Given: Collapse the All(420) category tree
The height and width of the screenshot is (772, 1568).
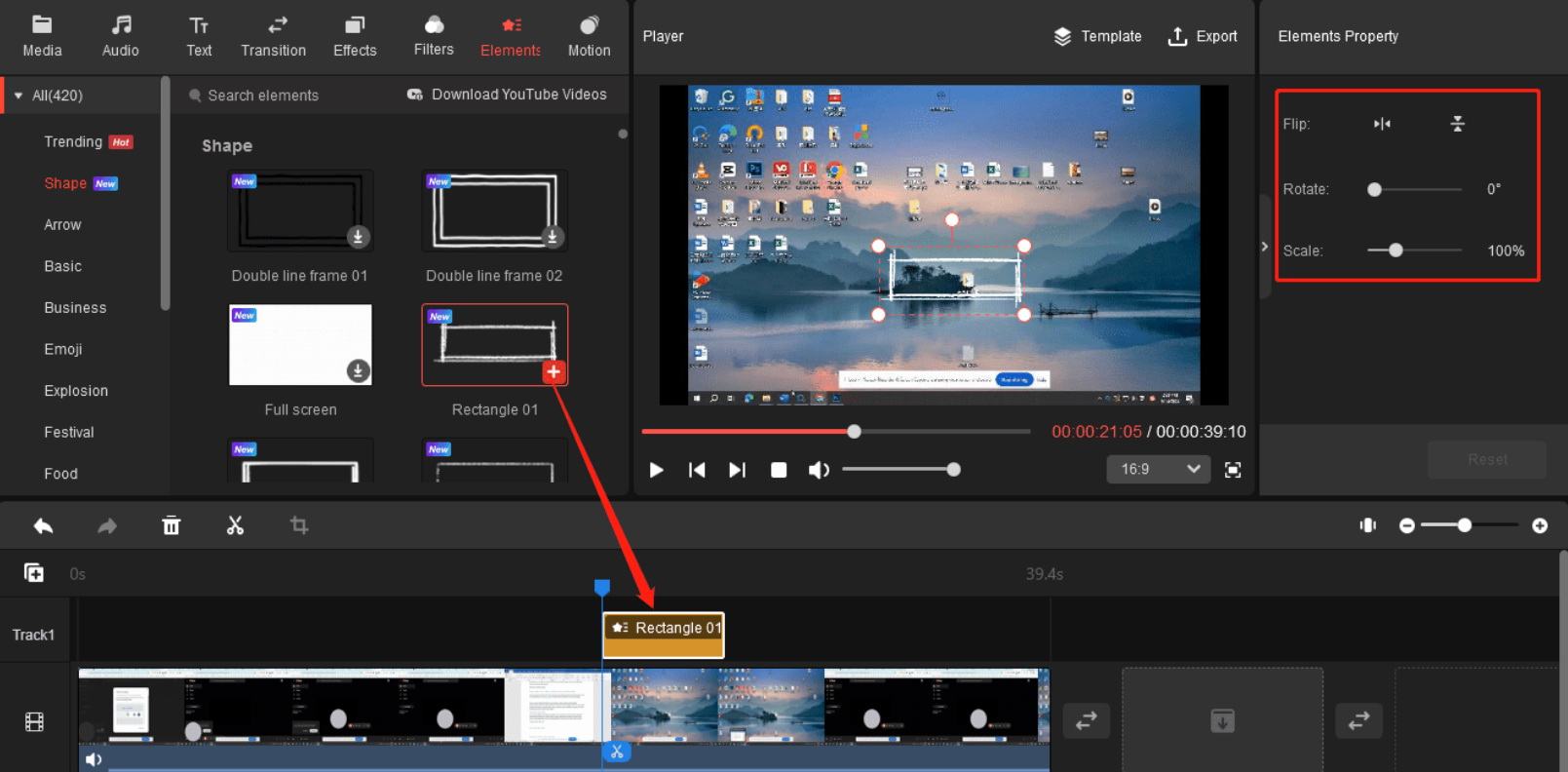Looking at the screenshot, I should [x=19, y=96].
